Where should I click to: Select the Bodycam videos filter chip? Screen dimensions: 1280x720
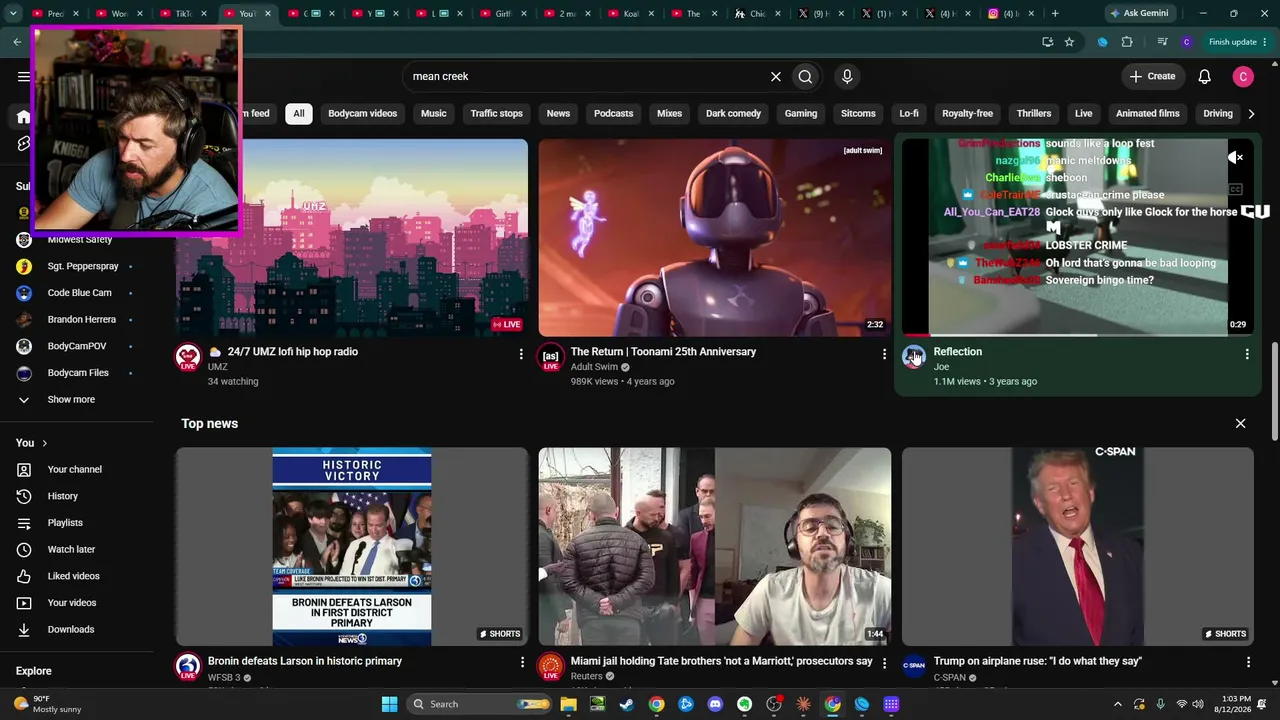[x=363, y=113]
